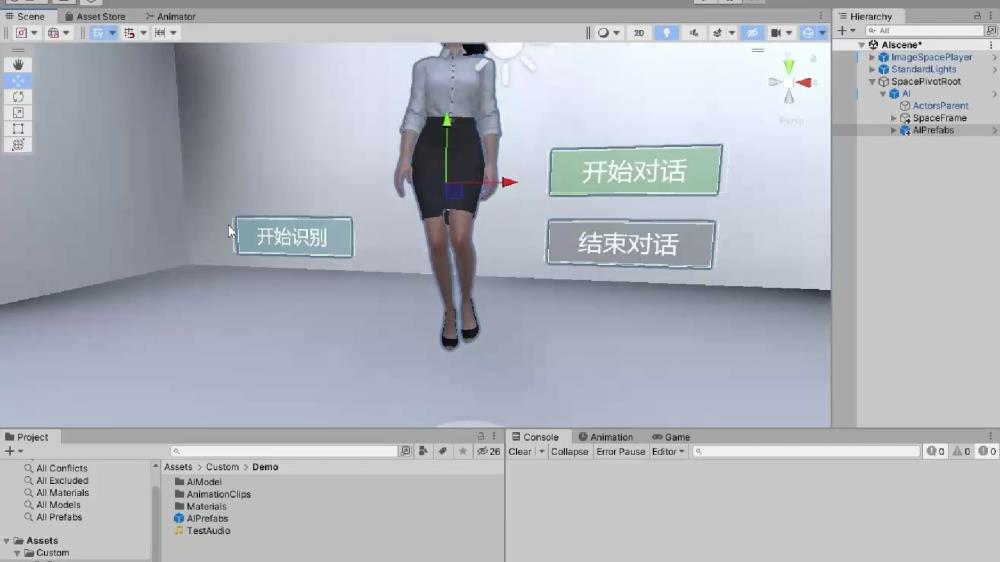Select the Rect transform tool

(x=18, y=128)
